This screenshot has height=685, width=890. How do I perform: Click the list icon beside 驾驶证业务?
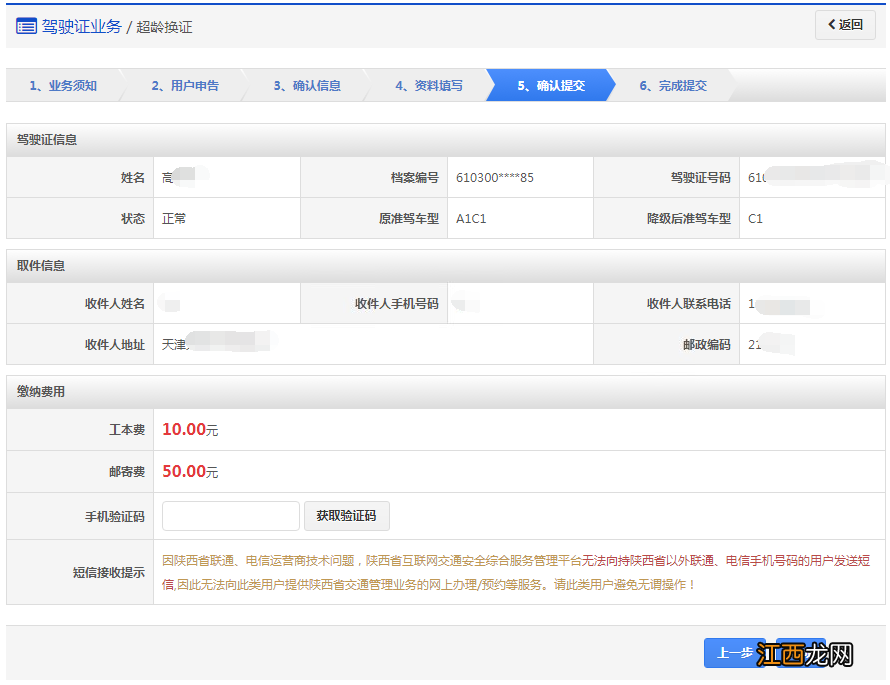coord(26,26)
